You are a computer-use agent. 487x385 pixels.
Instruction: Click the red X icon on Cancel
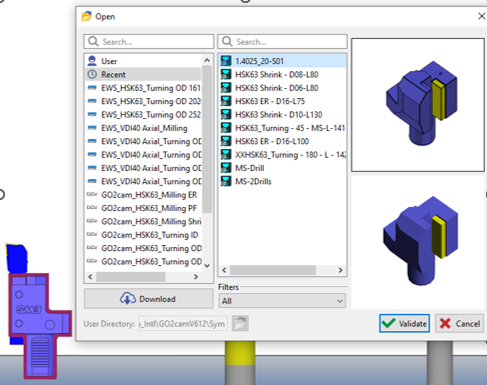click(445, 323)
